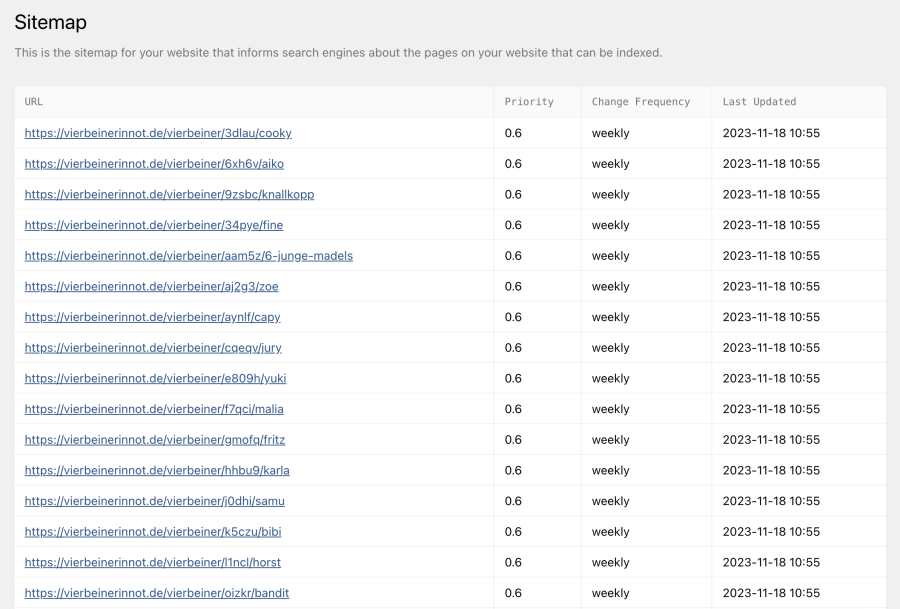The image size is (900, 609).
Task: Open the l1ncl/horst URL
Action: 153,563
